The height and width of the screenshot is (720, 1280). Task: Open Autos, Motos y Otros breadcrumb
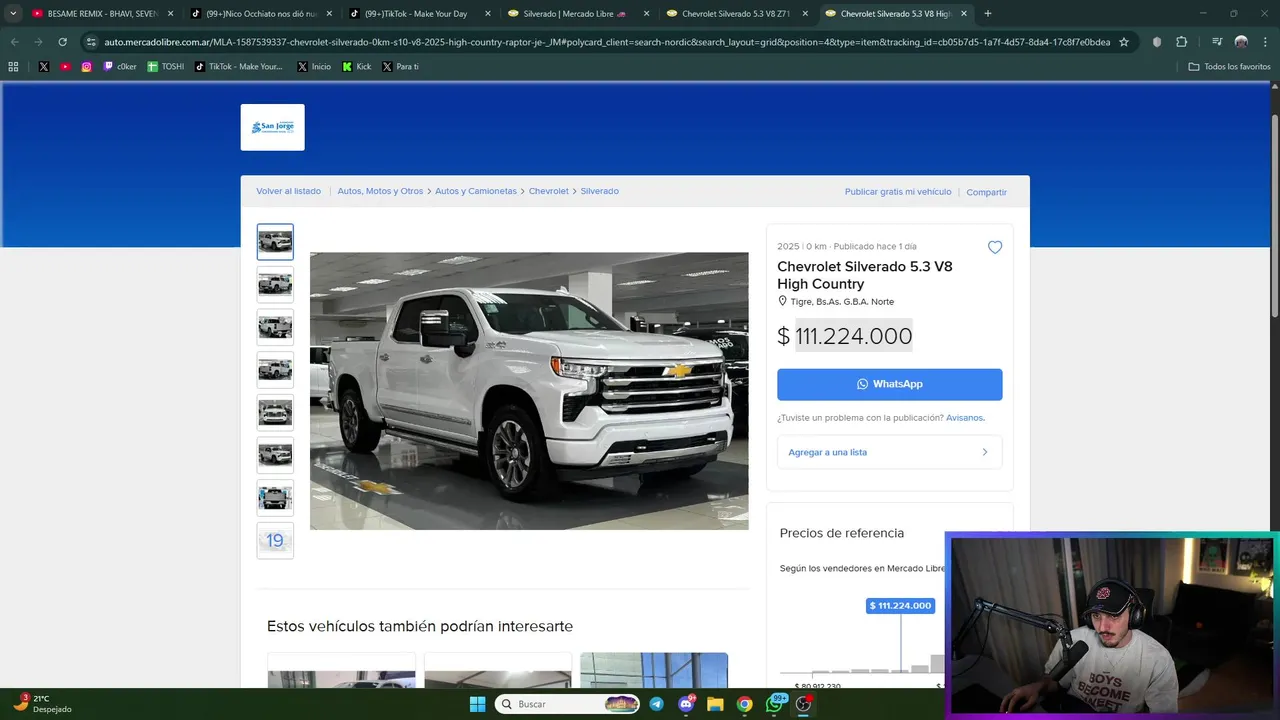click(x=380, y=191)
